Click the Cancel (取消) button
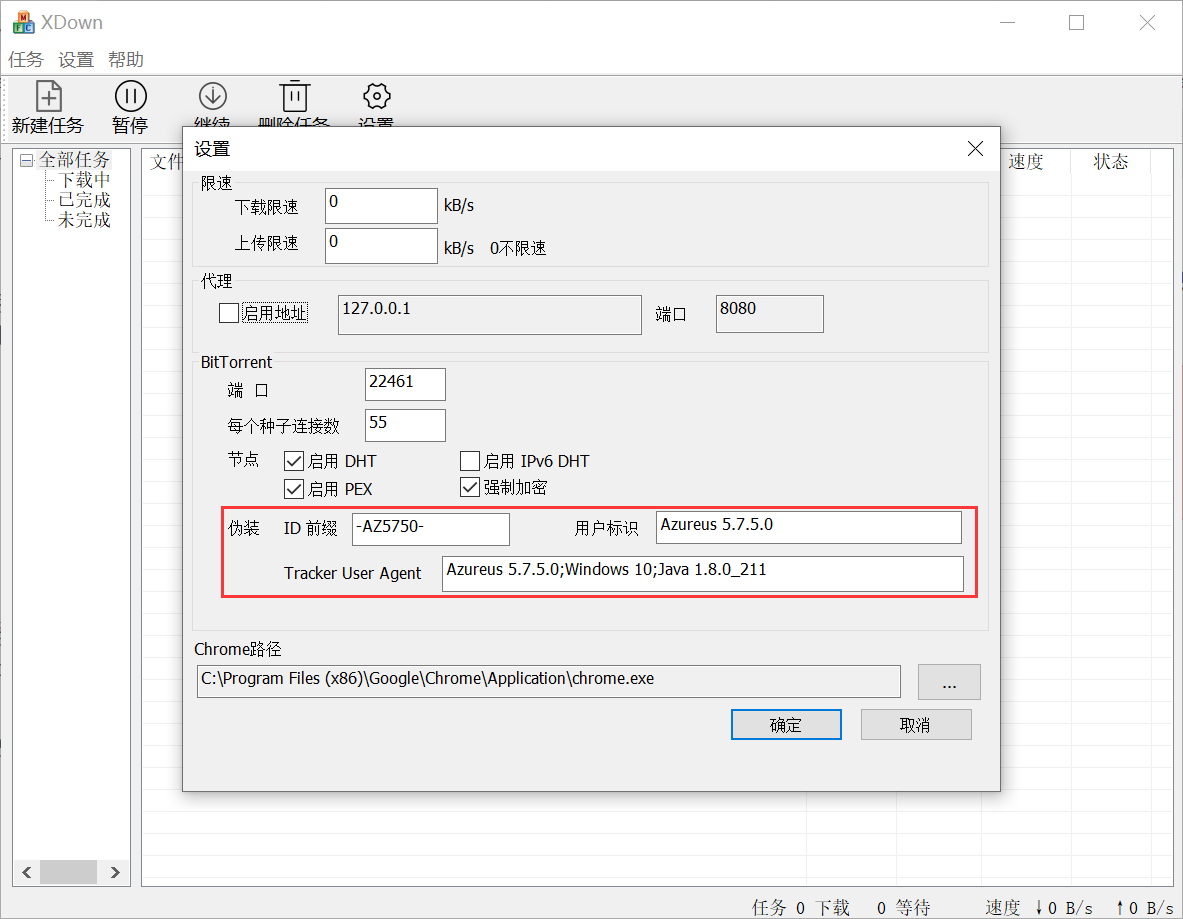The height and width of the screenshot is (919, 1183). point(915,725)
